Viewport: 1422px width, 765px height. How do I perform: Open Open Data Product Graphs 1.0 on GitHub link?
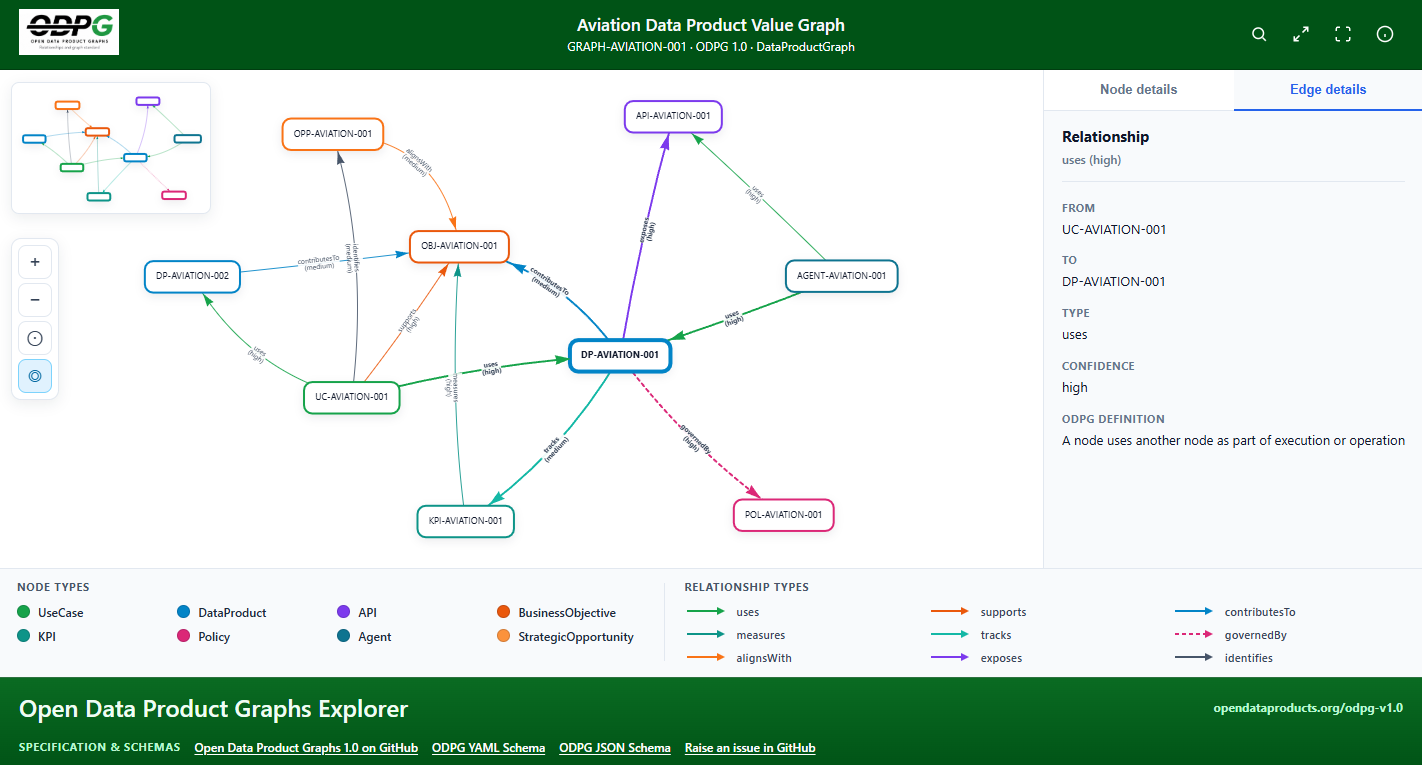click(x=306, y=748)
